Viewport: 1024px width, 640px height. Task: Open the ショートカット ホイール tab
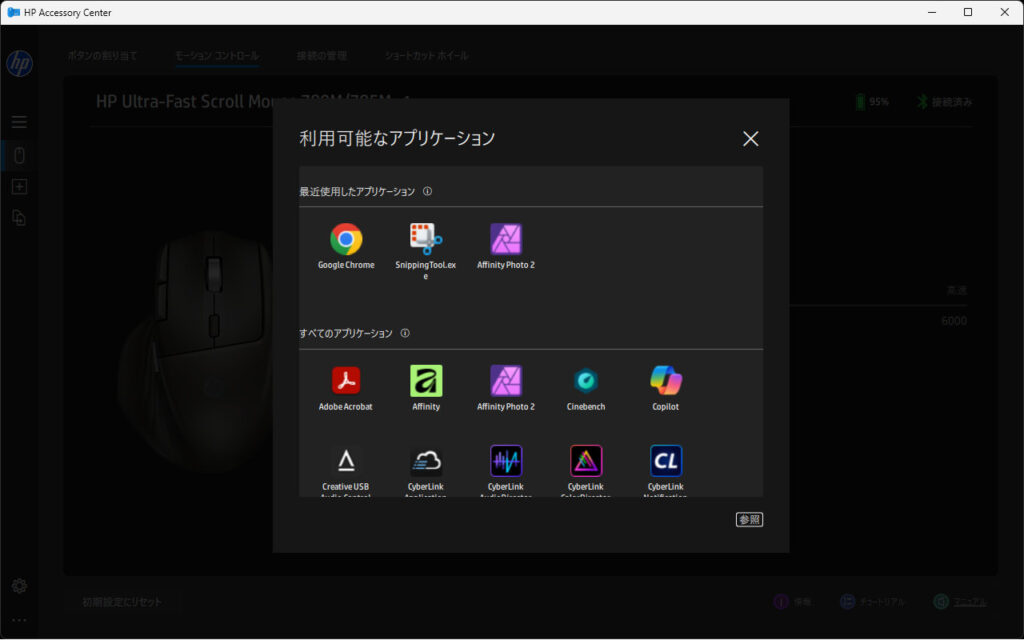(426, 56)
